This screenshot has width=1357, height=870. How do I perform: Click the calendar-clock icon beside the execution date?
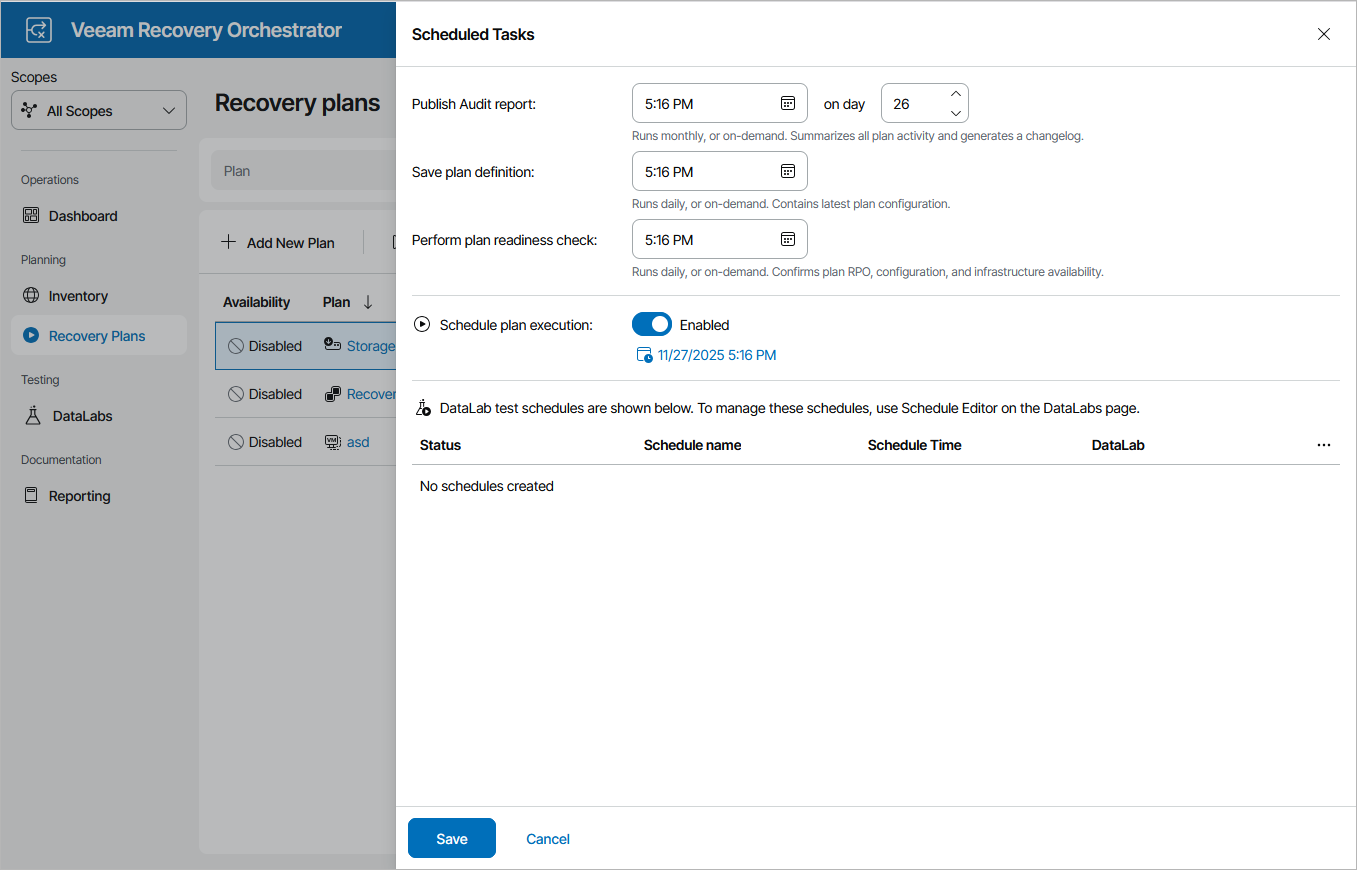644,354
